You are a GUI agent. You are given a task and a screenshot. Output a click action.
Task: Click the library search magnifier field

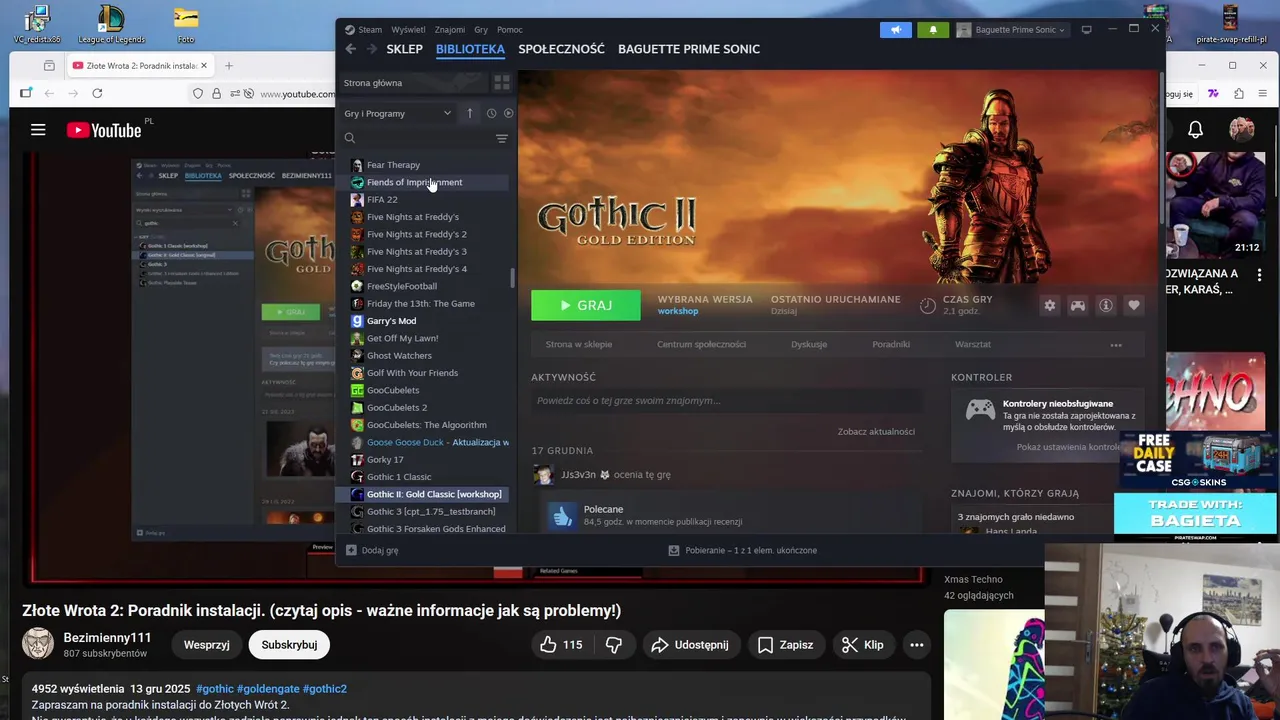pyautogui.click(x=350, y=138)
